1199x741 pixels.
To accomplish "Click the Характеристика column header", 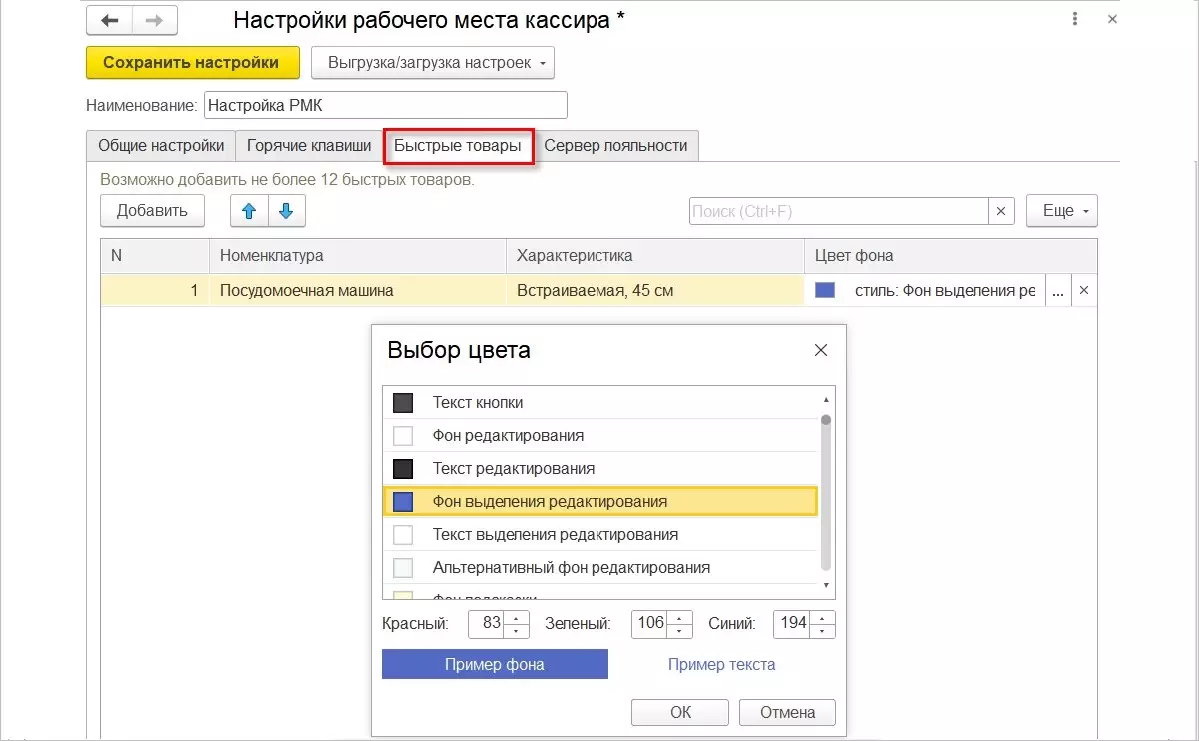I will click(655, 256).
